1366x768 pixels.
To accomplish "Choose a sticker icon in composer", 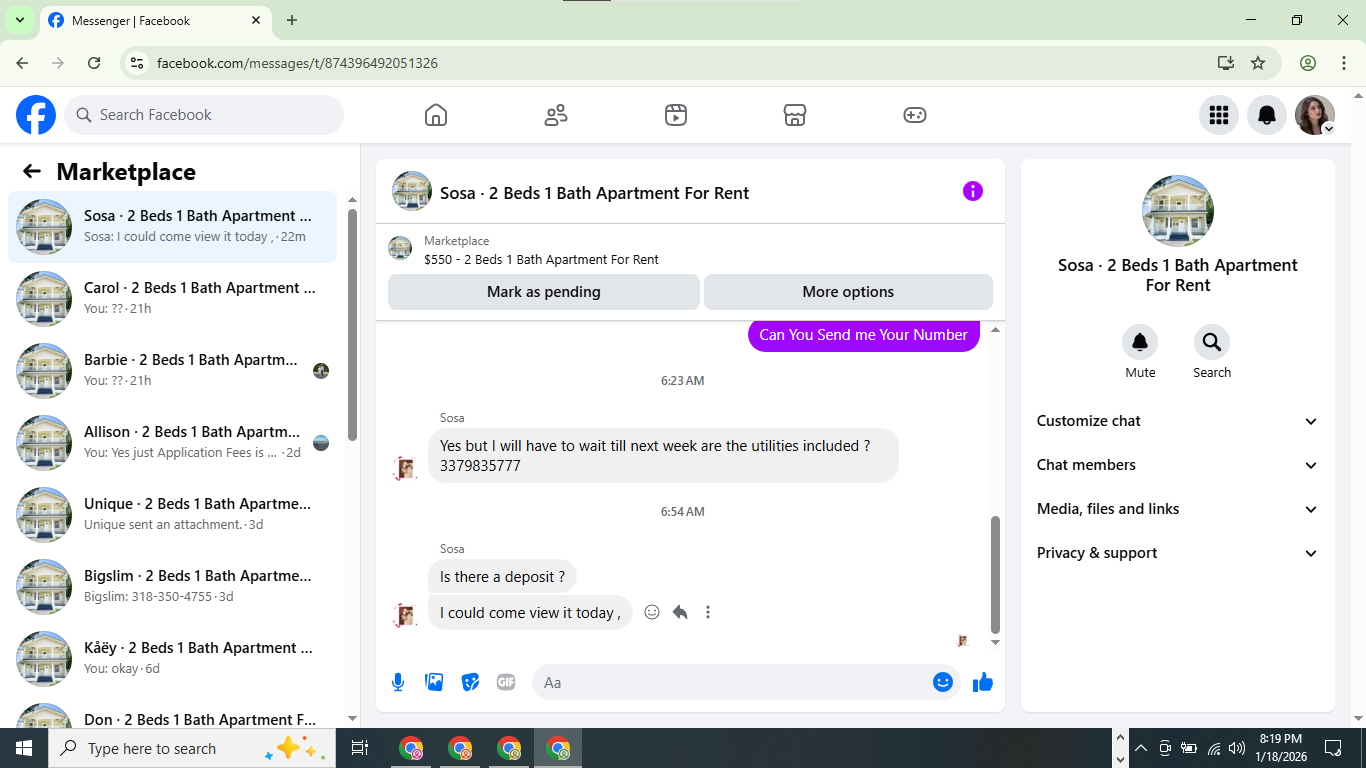I will (470, 682).
